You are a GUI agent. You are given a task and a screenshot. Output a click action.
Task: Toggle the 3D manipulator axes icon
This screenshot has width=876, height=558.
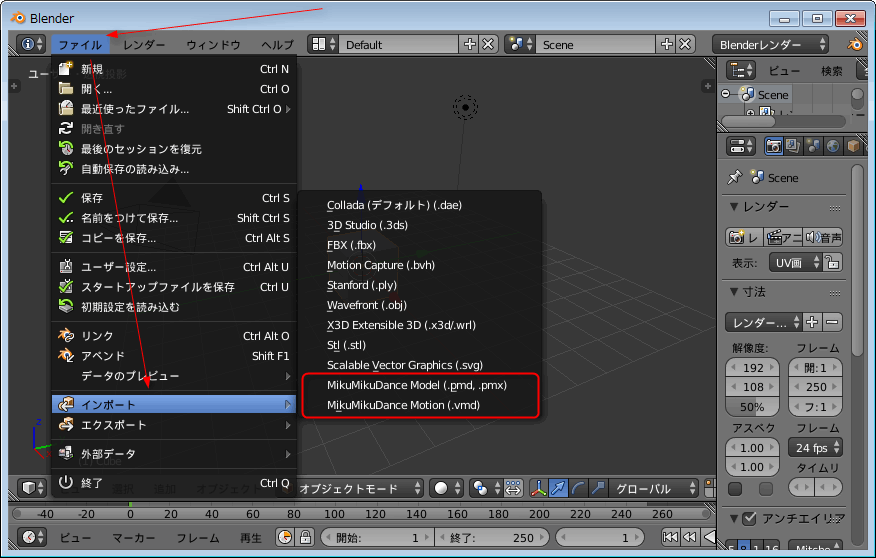[538, 488]
